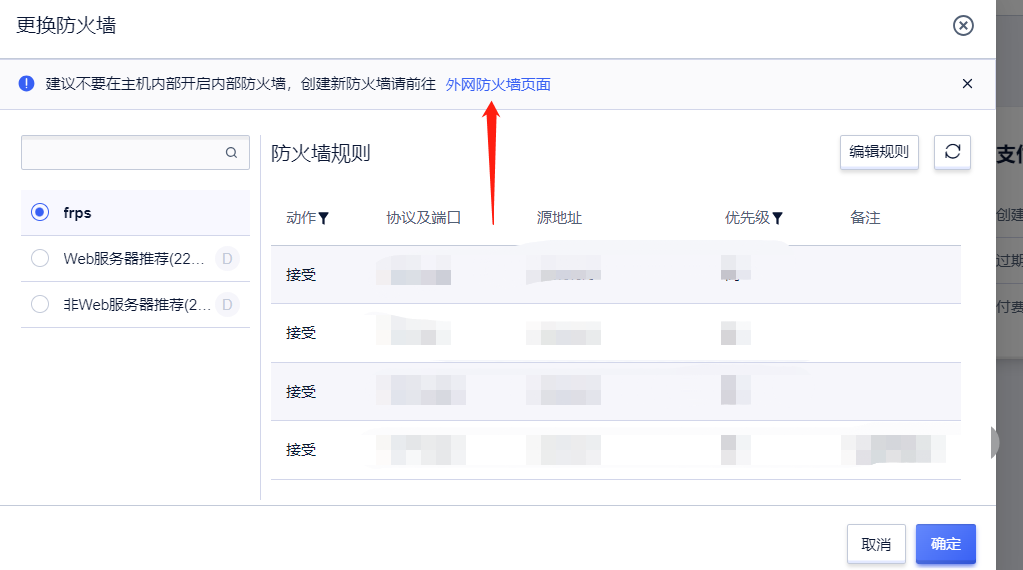The height and width of the screenshot is (570, 1023).
Task: Open the 优先级 column filter icon
Action: (777, 218)
